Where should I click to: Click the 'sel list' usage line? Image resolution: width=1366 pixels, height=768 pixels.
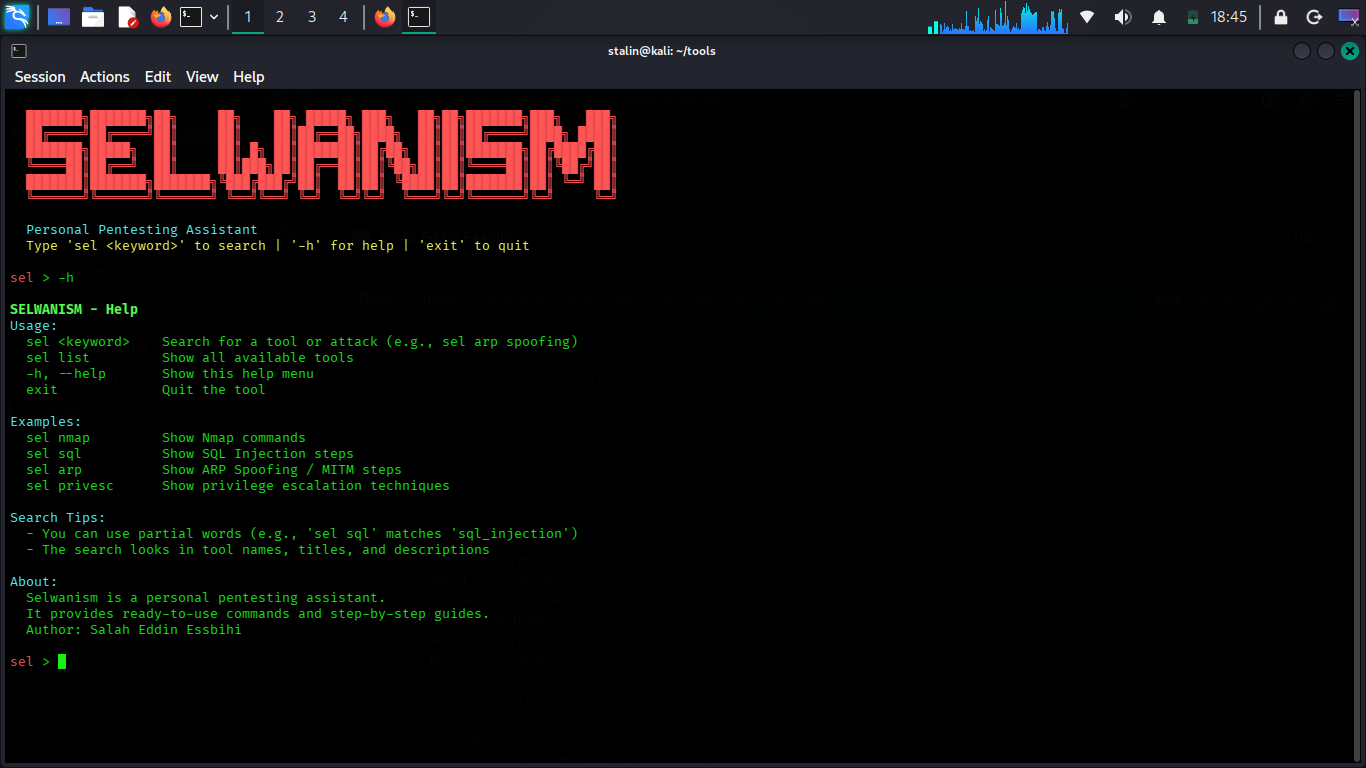click(x=190, y=358)
